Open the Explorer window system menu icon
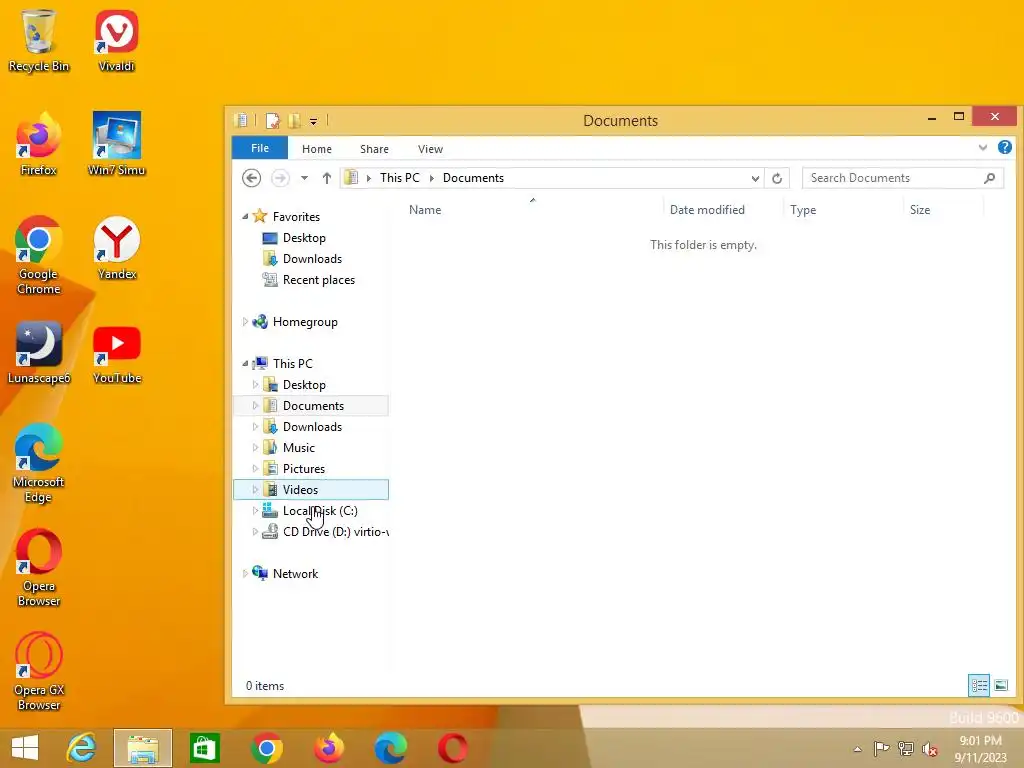Image resolution: width=1024 pixels, height=768 pixels. [241, 121]
